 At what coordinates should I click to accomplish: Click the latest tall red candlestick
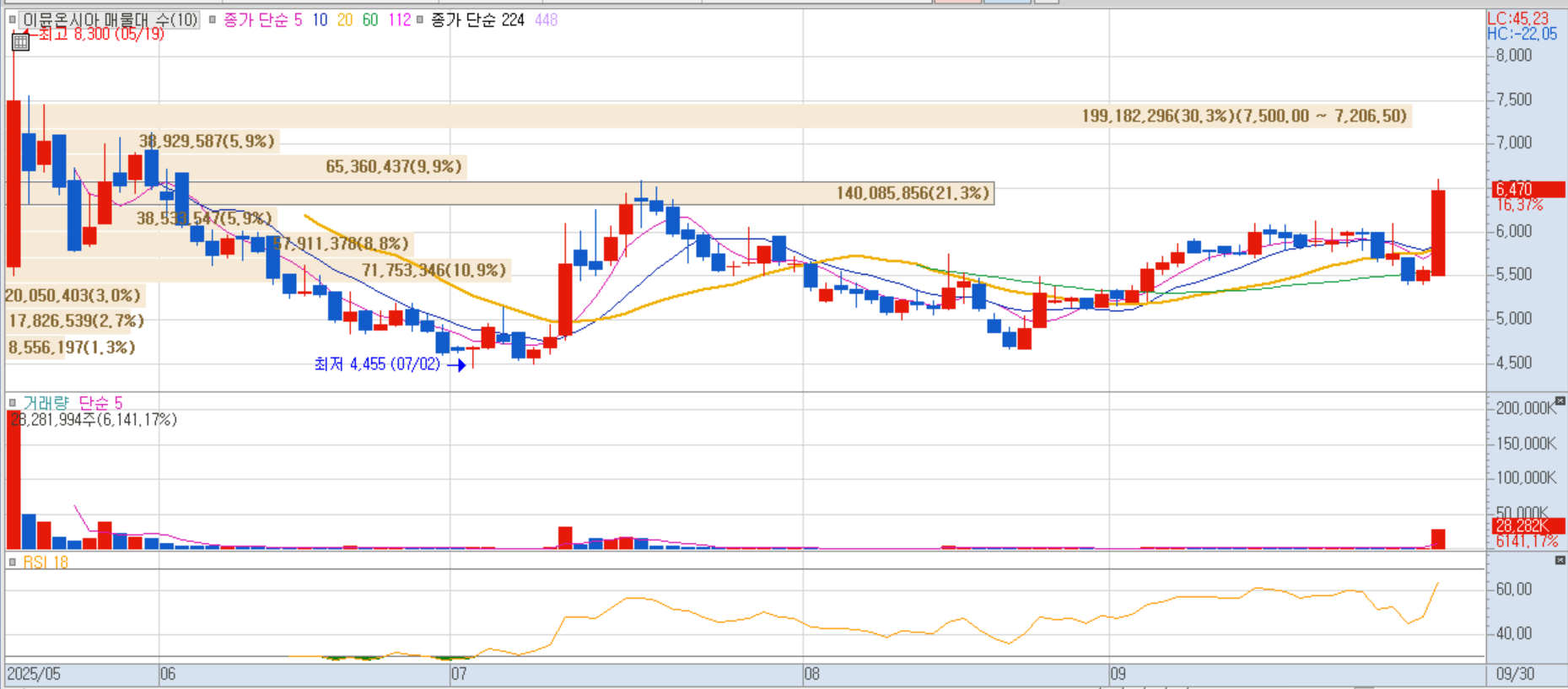[1438, 233]
